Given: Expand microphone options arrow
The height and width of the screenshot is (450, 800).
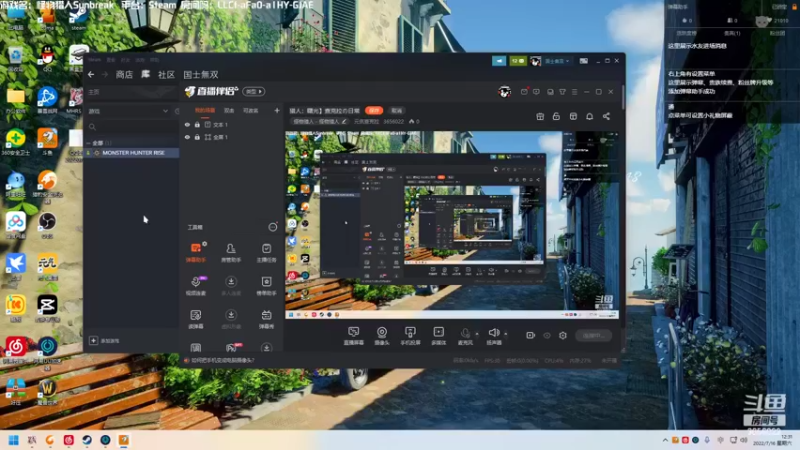Looking at the screenshot, I should click(x=477, y=334).
